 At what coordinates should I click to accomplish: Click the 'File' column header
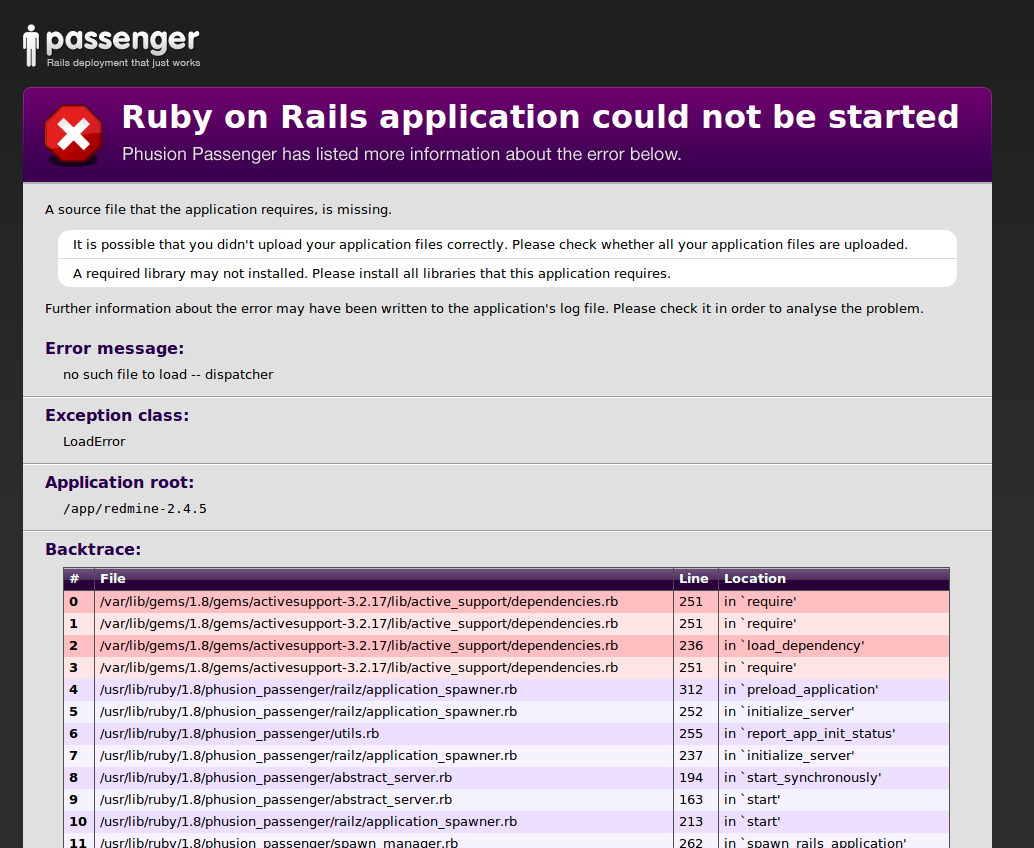(x=113, y=578)
